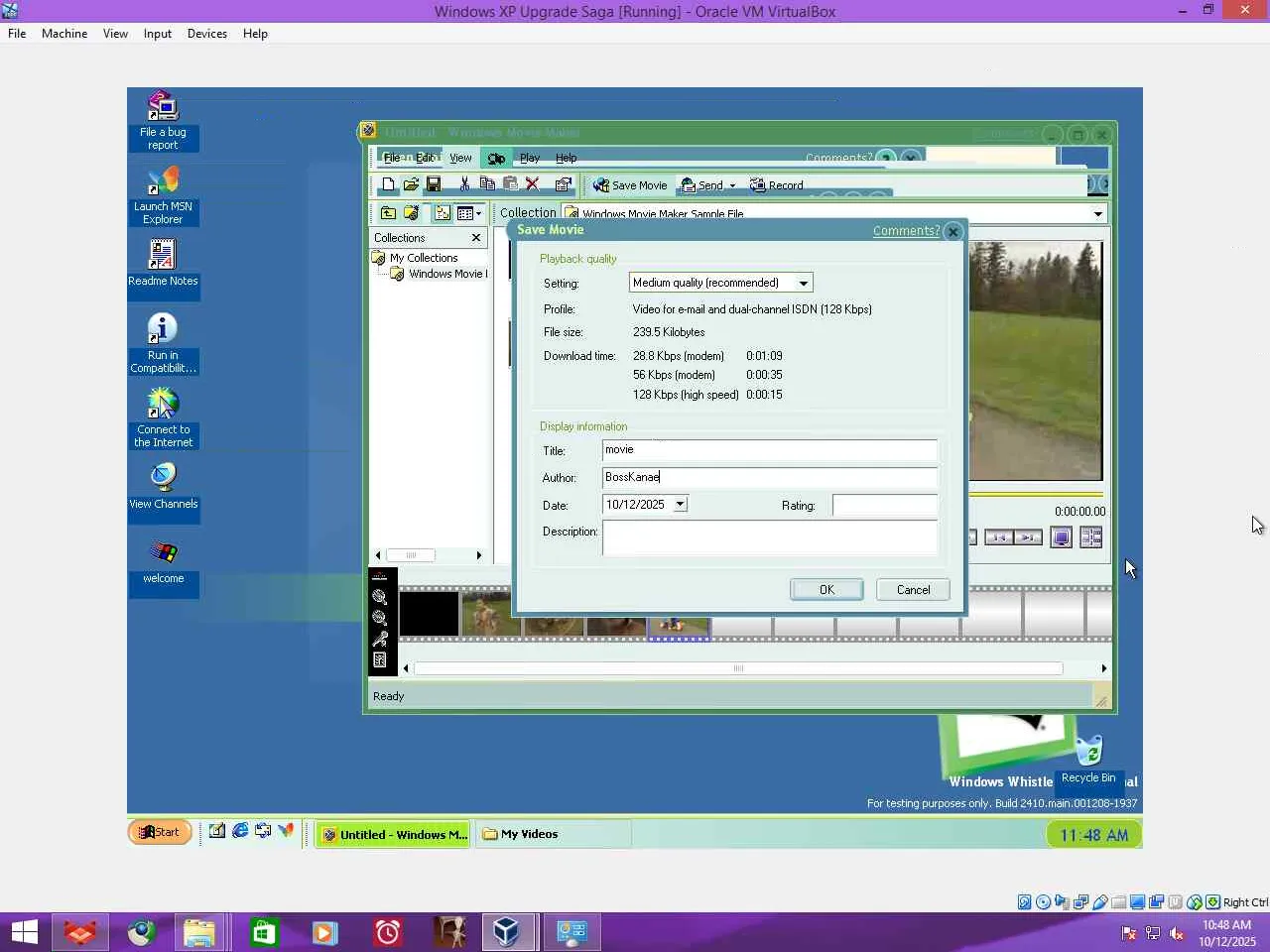Open the VirtualBox Devices menu

tap(206, 34)
